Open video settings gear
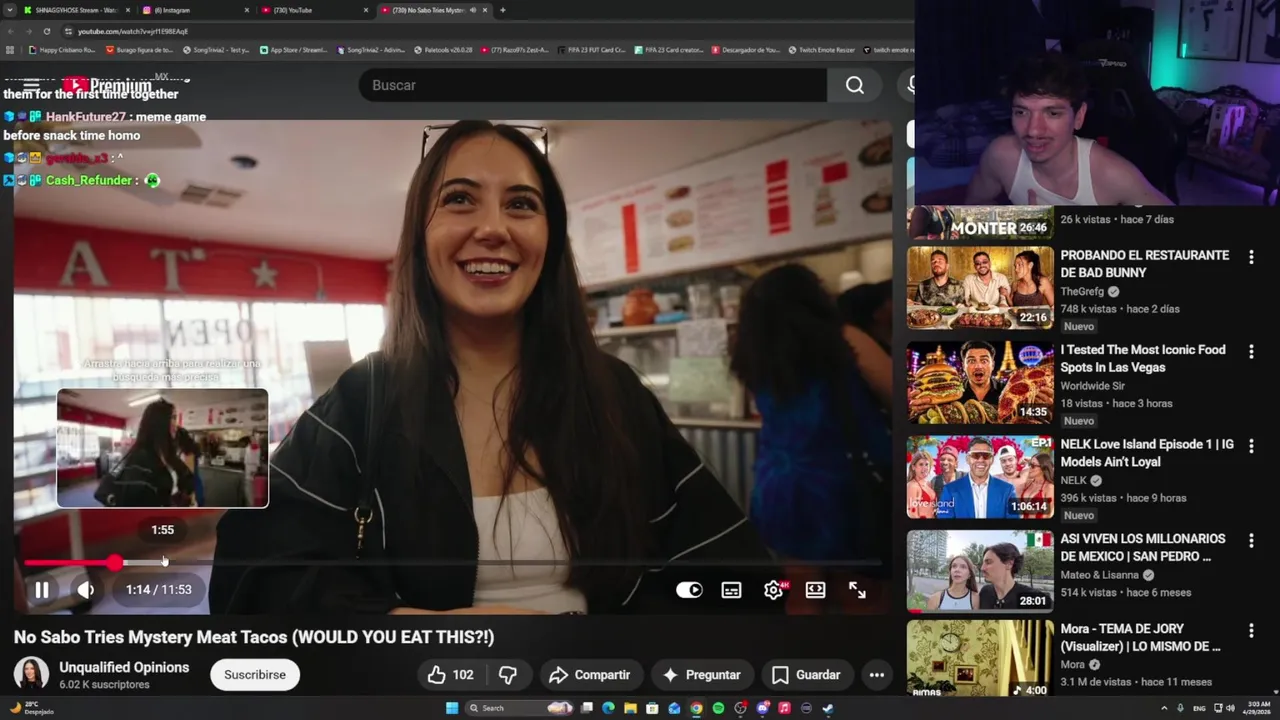The image size is (1280, 720). pos(773,590)
